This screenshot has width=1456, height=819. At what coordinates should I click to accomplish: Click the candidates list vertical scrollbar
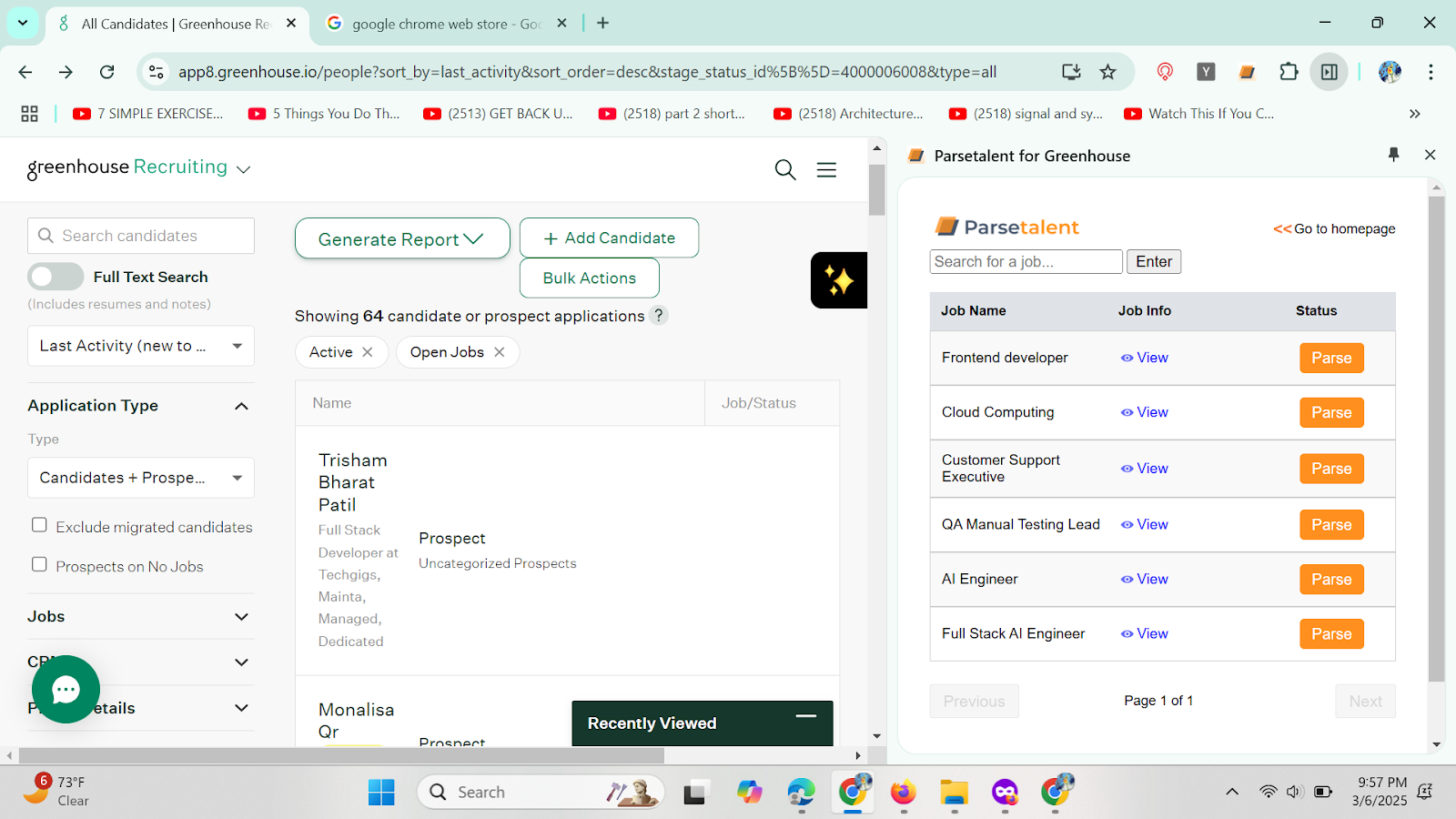pyautogui.click(x=876, y=190)
